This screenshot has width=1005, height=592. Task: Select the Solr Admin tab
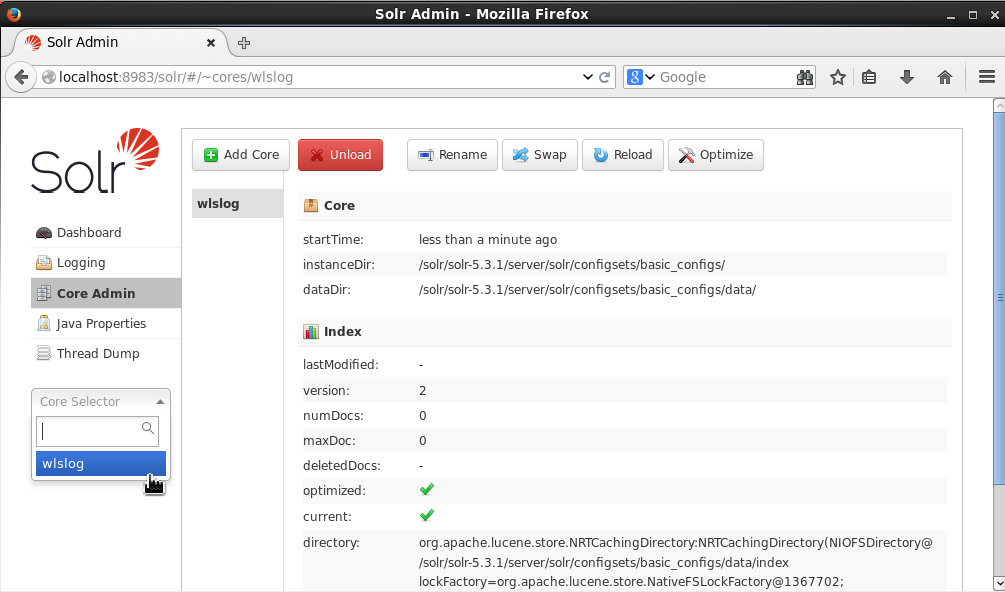click(120, 43)
